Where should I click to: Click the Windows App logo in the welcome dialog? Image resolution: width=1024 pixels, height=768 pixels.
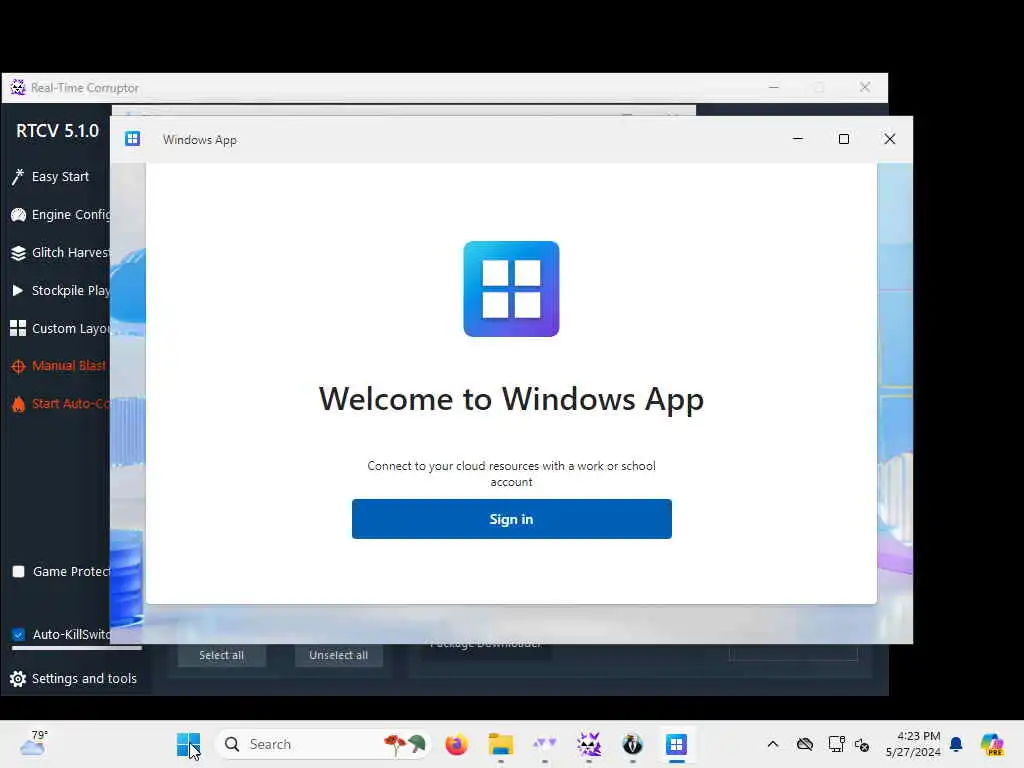511,289
